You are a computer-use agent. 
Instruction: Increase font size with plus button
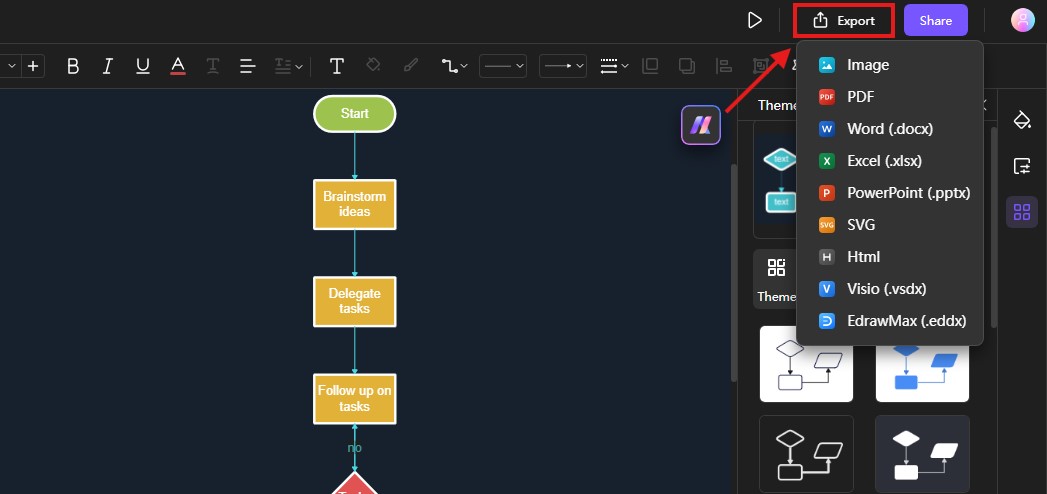pyautogui.click(x=33, y=66)
